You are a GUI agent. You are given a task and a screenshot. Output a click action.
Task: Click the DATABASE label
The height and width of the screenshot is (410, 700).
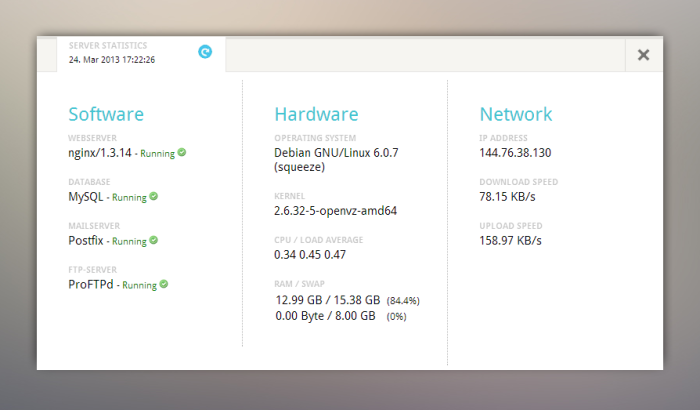89,182
